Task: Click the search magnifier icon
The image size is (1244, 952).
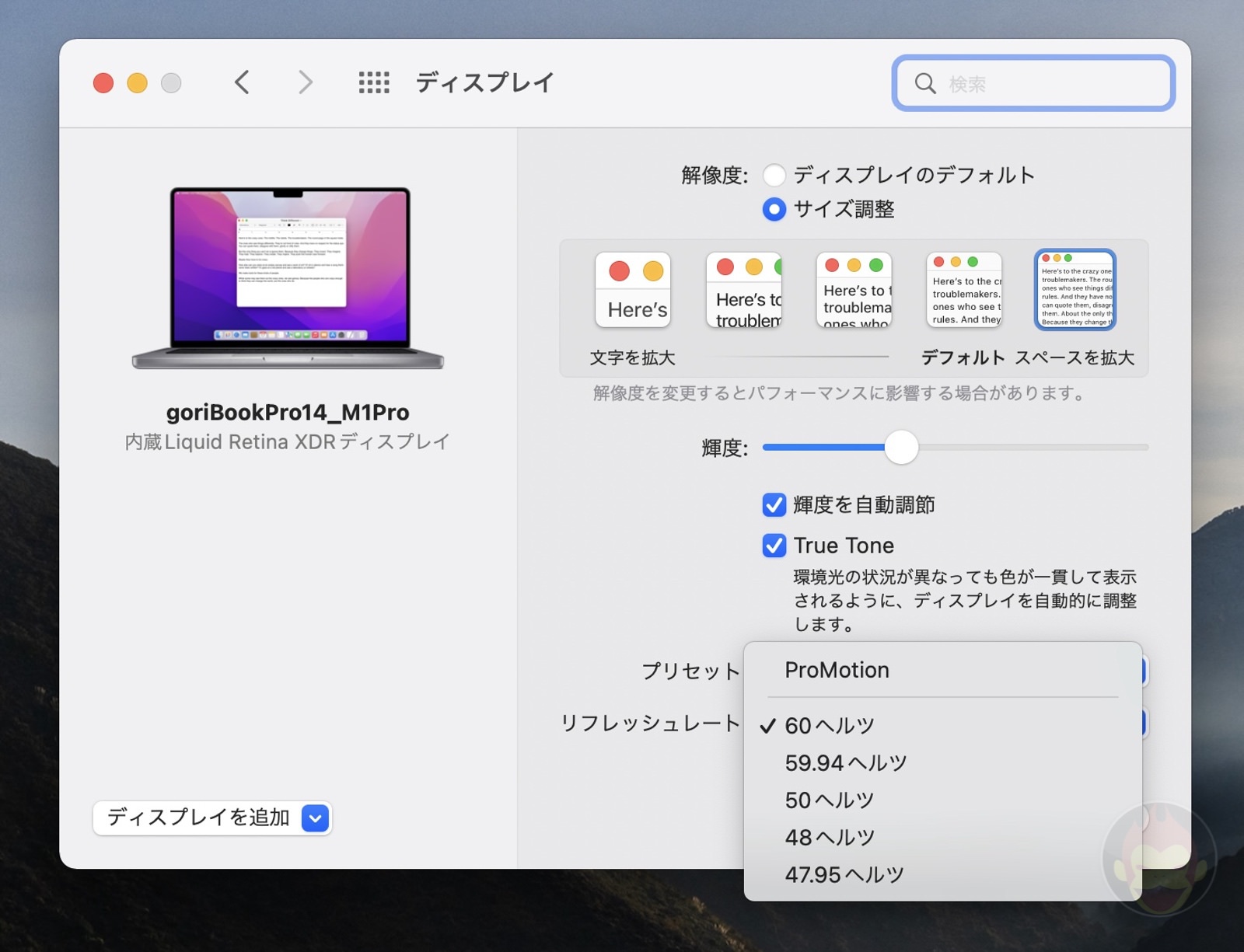Action: click(925, 84)
